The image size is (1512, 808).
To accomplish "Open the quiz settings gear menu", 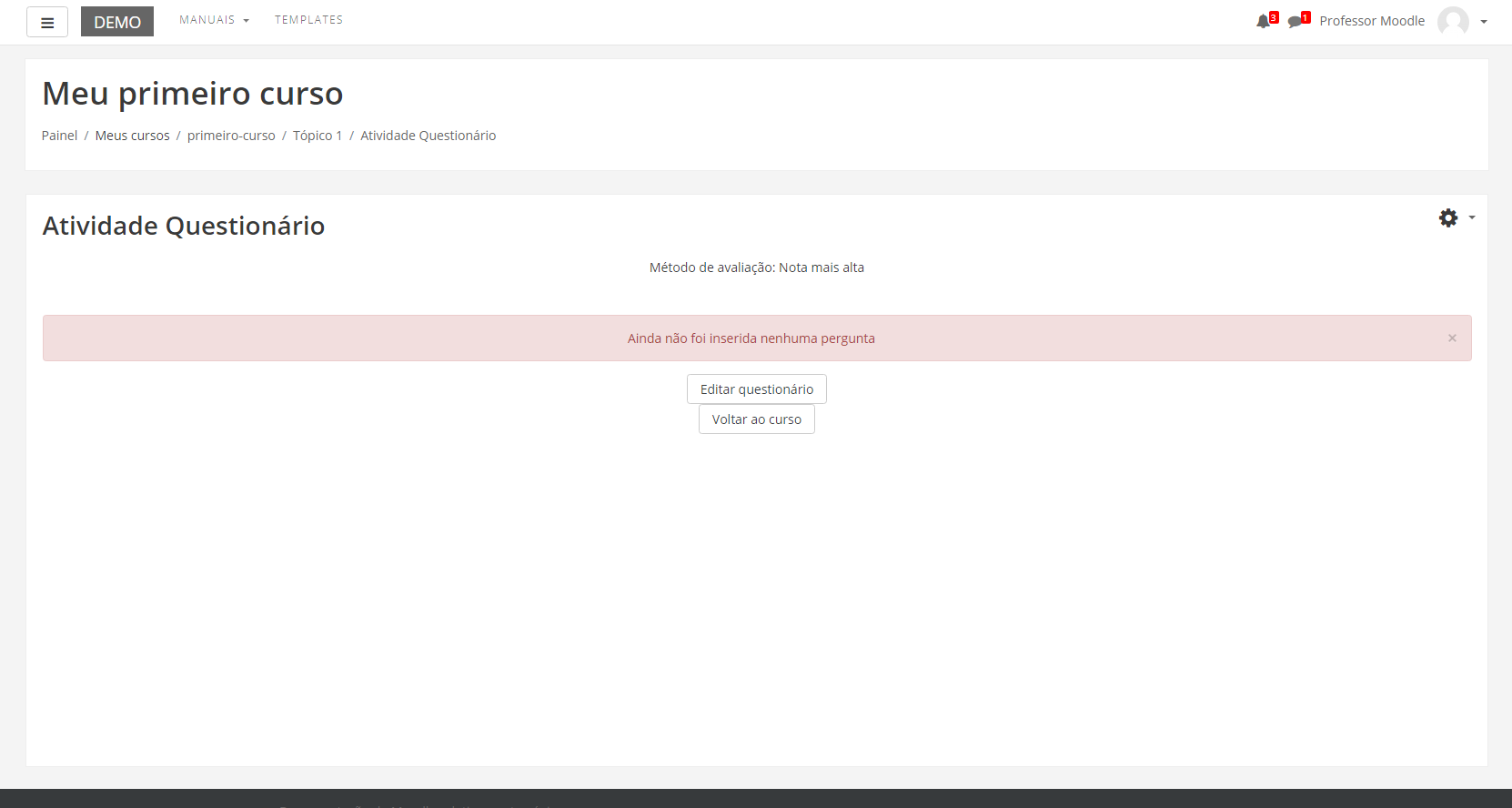I will pyautogui.click(x=1447, y=217).
